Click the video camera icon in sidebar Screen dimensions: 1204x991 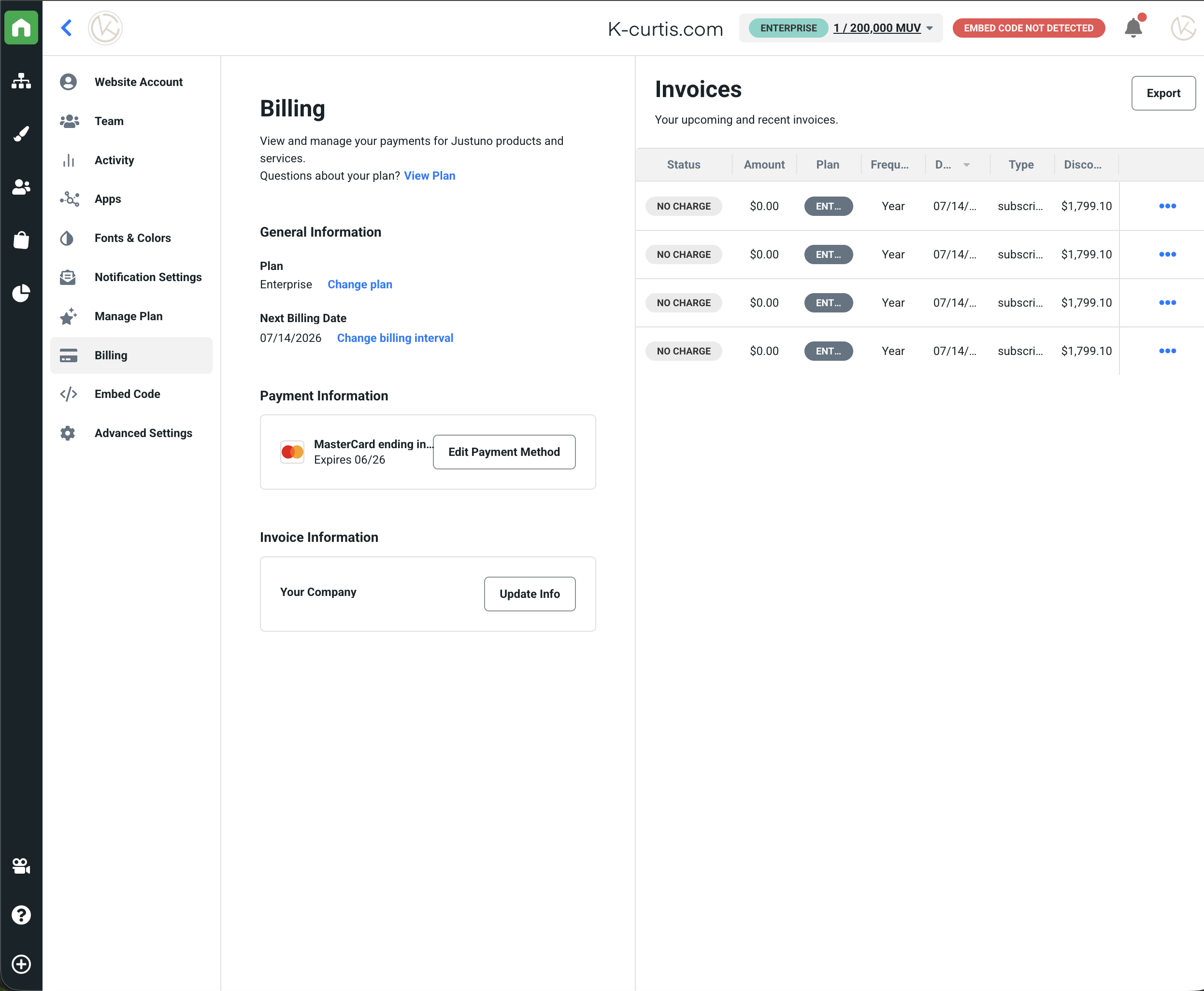point(21,866)
